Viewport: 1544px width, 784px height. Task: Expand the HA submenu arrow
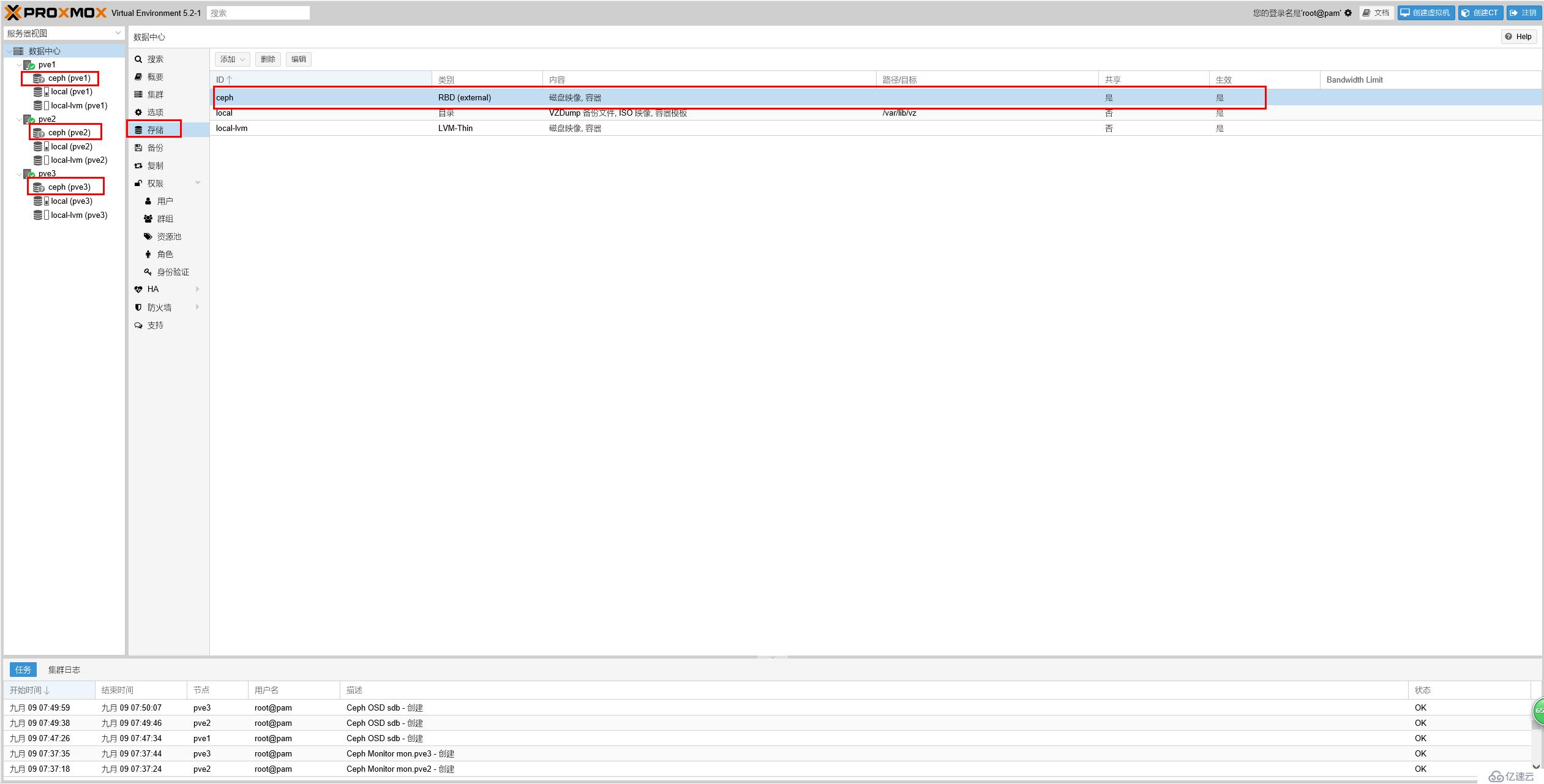pos(198,289)
